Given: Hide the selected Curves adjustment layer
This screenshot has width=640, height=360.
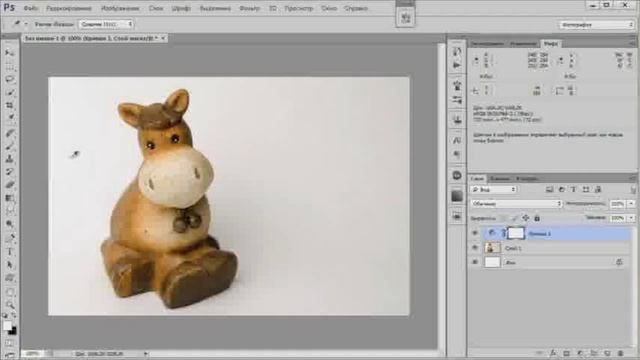Looking at the screenshot, I should (475, 233).
